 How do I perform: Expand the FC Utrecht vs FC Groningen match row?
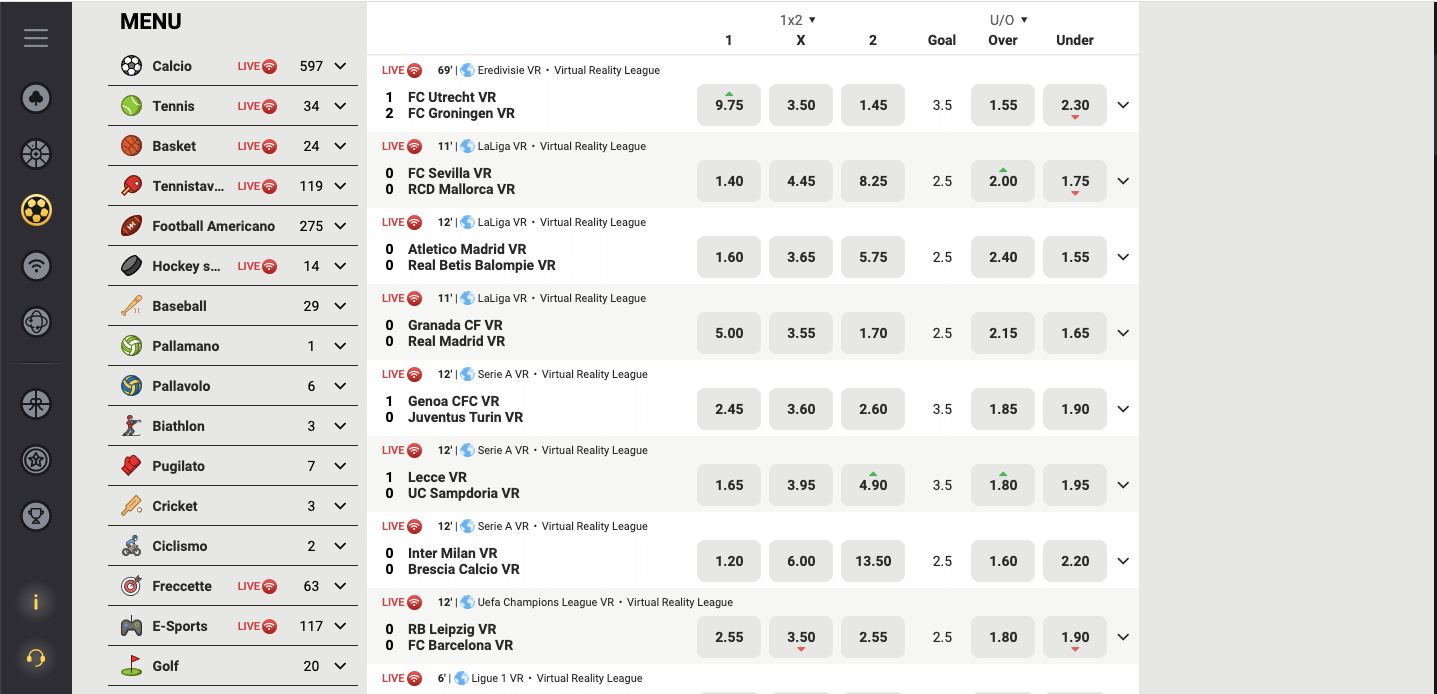[1122, 105]
